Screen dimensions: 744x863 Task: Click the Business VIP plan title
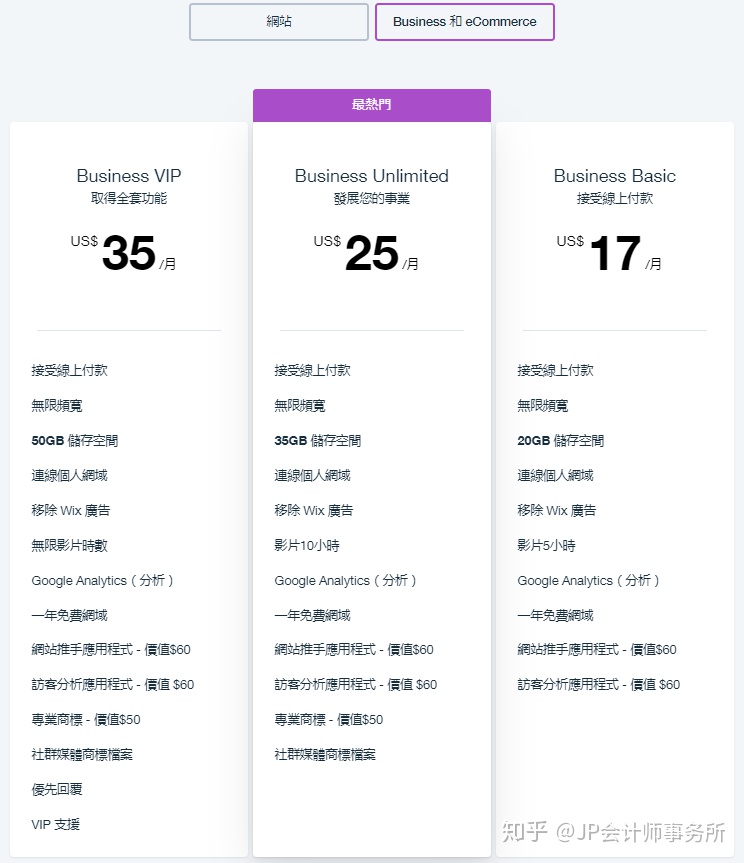click(x=129, y=176)
